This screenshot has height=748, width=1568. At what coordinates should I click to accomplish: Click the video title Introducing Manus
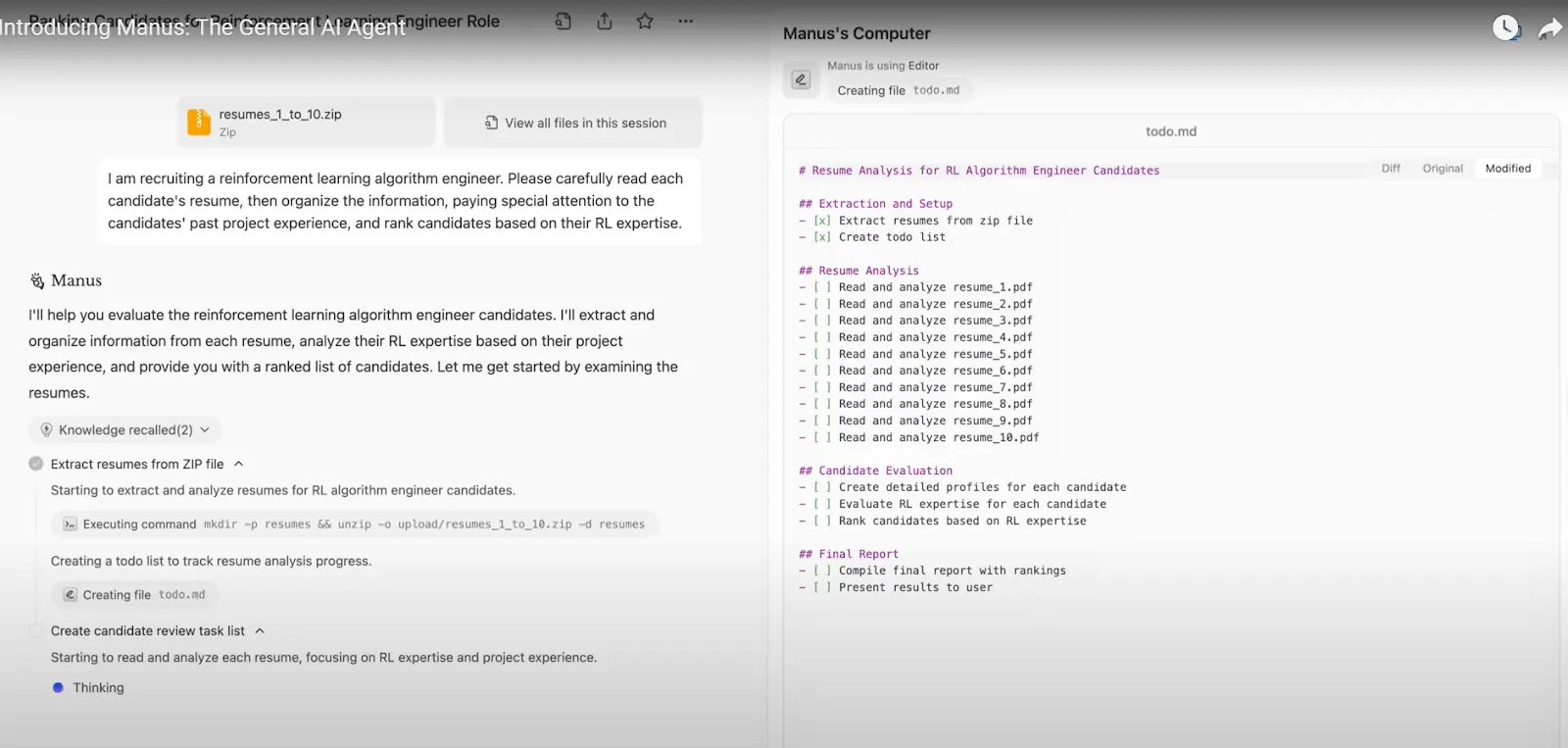pyautogui.click(x=202, y=28)
